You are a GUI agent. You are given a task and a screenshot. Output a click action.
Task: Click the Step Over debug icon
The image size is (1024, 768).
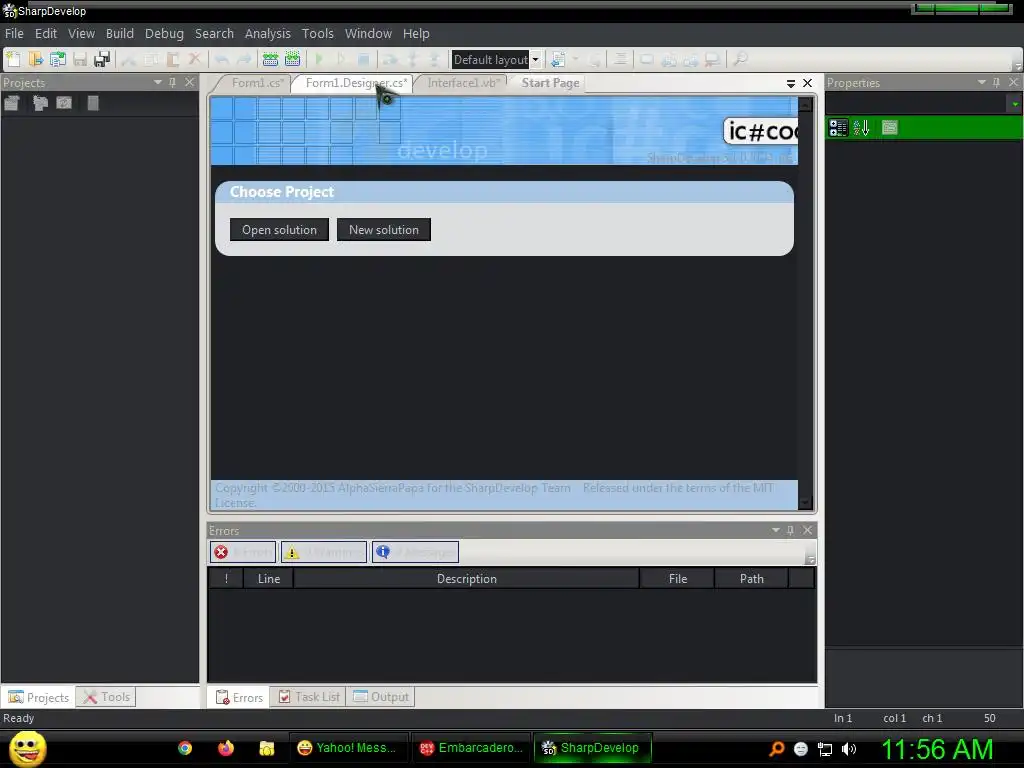tap(390, 59)
